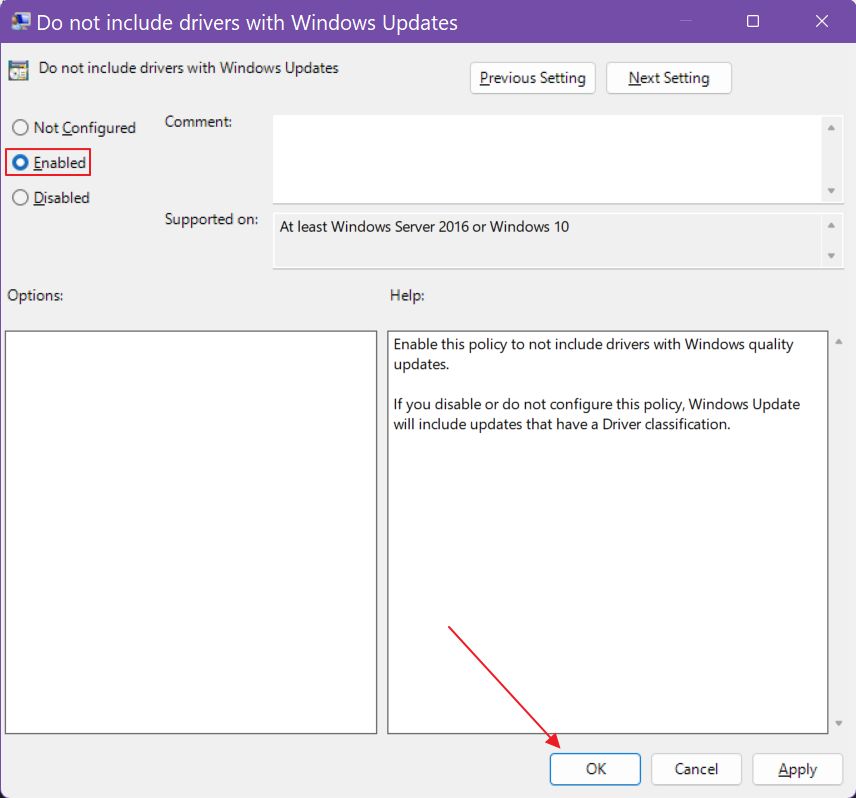Click the Comment box scroll down arrow
The image size is (856, 798).
pyautogui.click(x=831, y=190)
